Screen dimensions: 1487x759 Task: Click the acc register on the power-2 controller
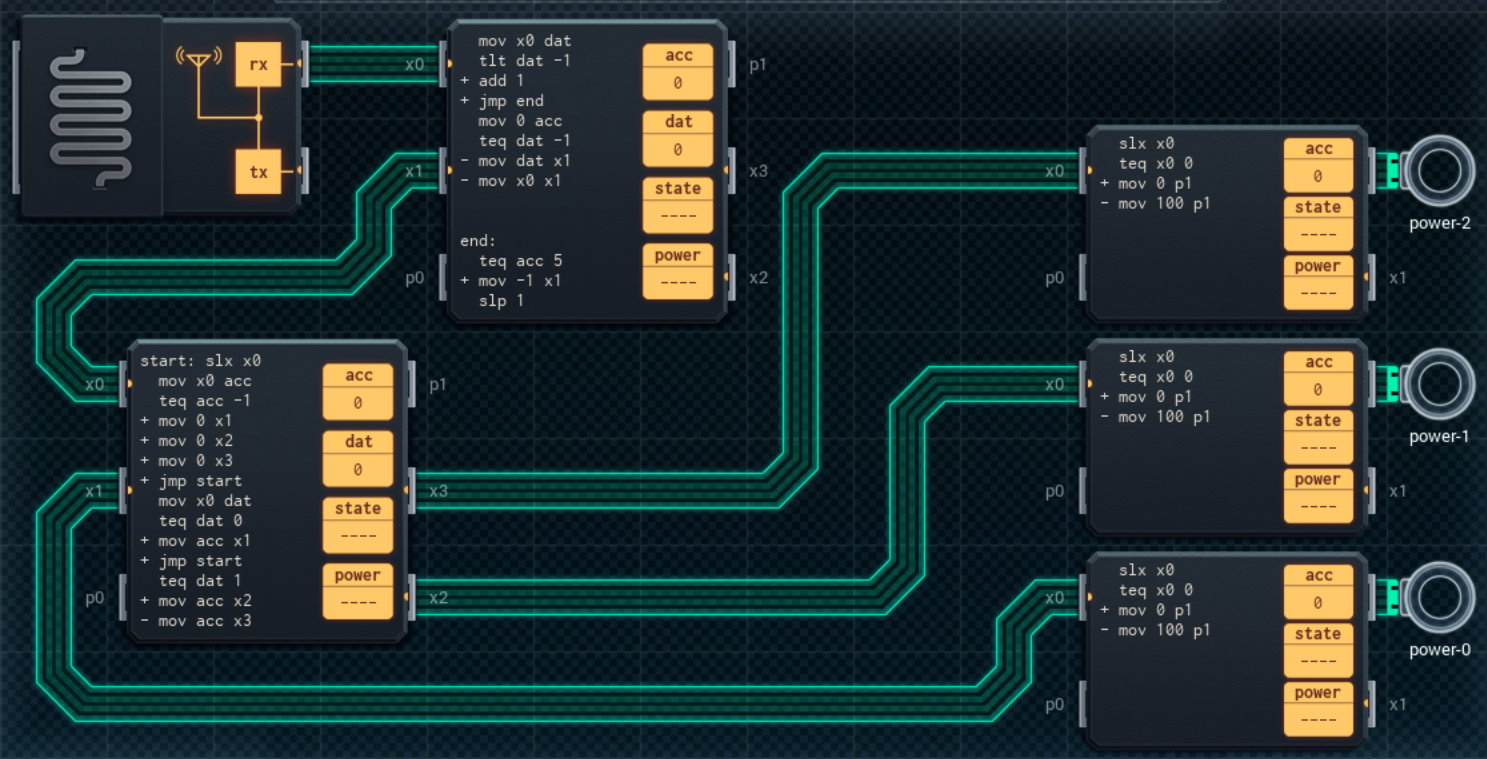(1318, 162)
